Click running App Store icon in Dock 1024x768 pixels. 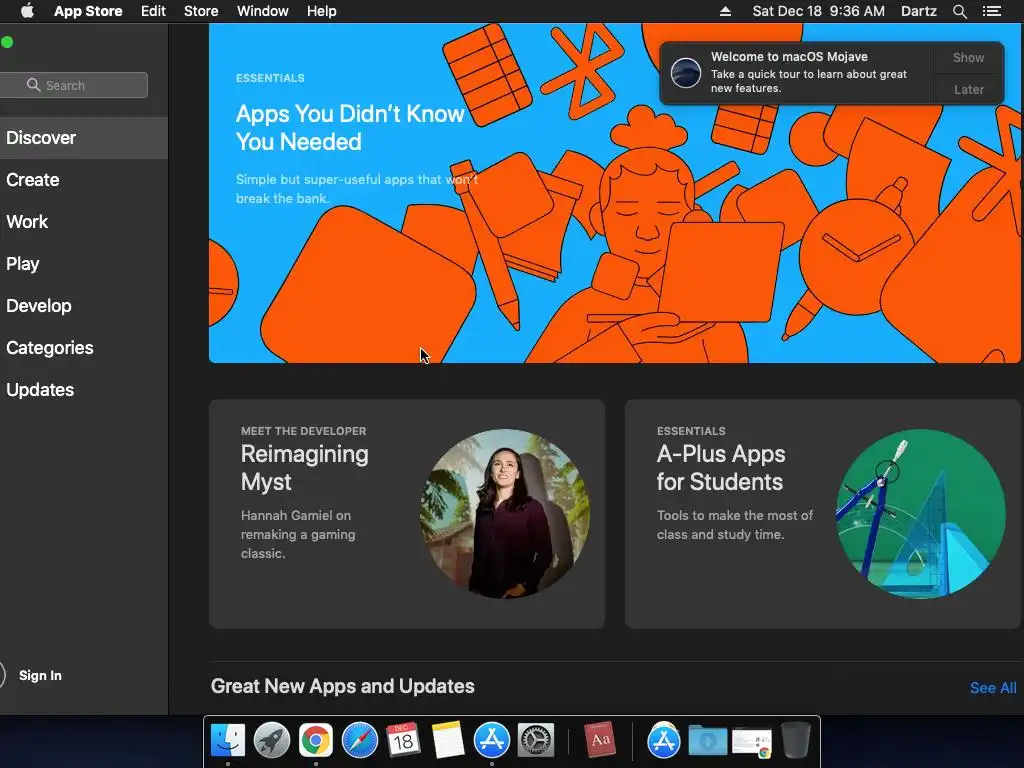[x=492, y=740]
